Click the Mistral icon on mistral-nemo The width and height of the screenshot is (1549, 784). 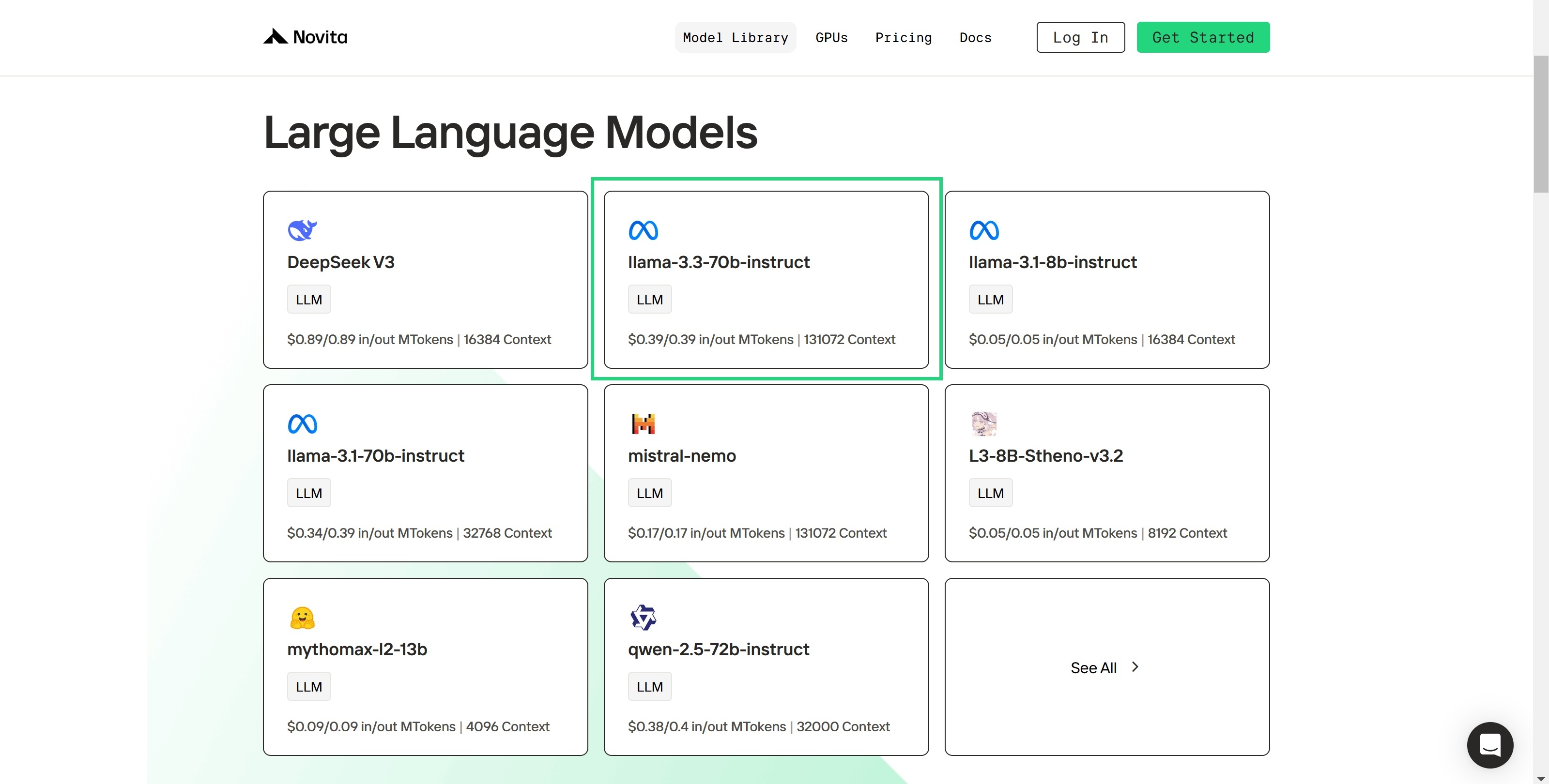(x=643, y=423)
